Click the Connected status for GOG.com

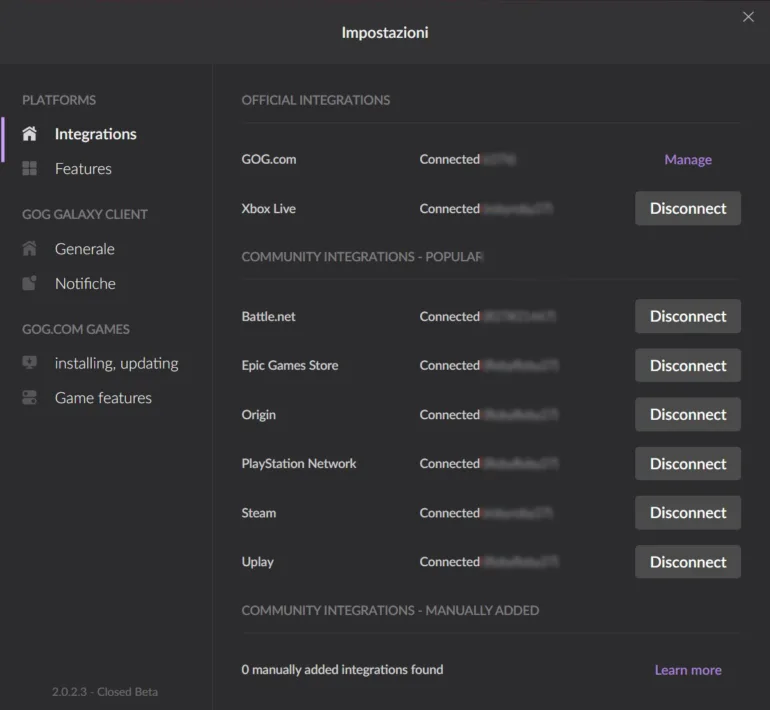point(449,159)
